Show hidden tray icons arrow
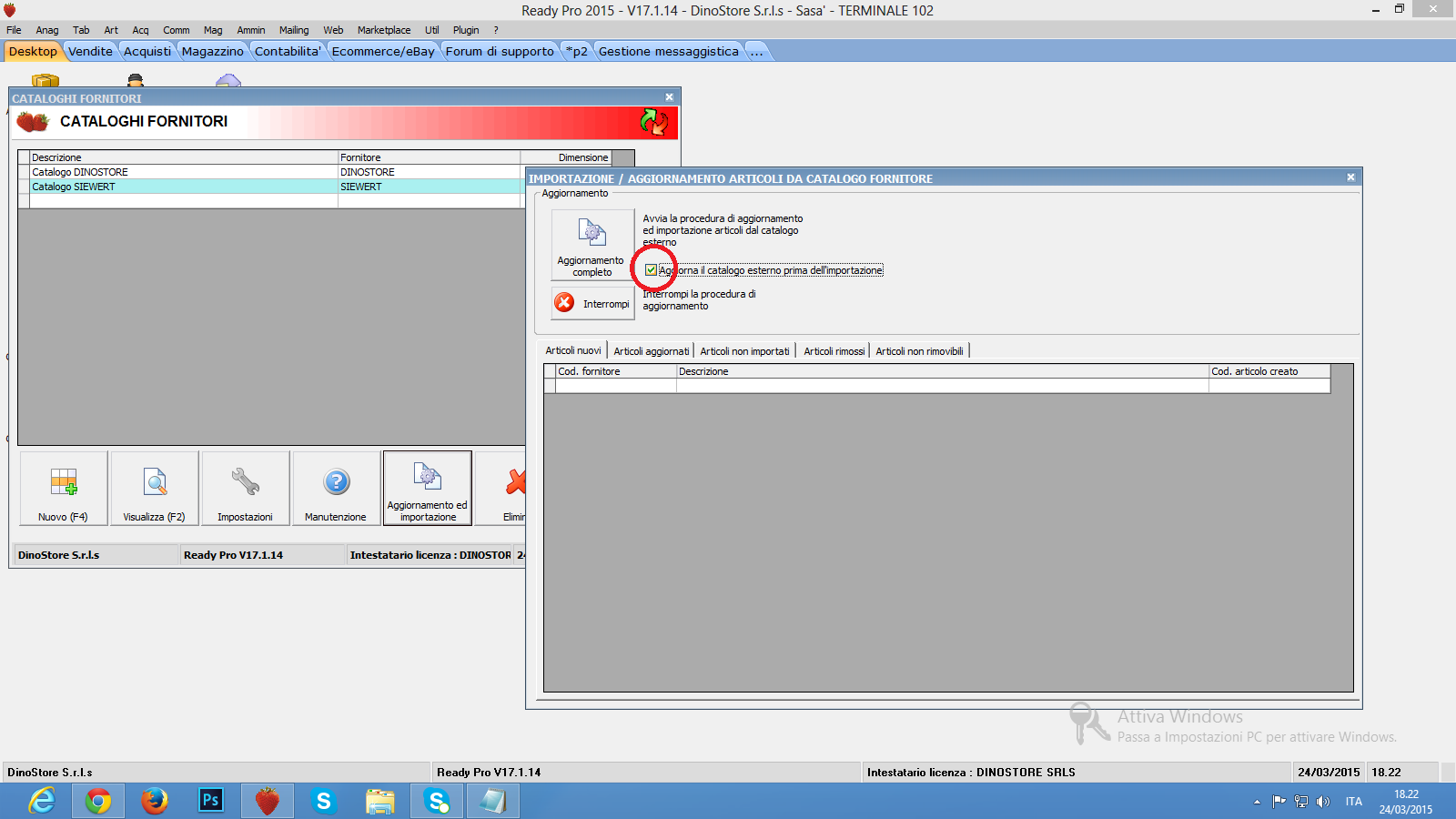Screen dimensions: 1456x819 [1257, 802]
